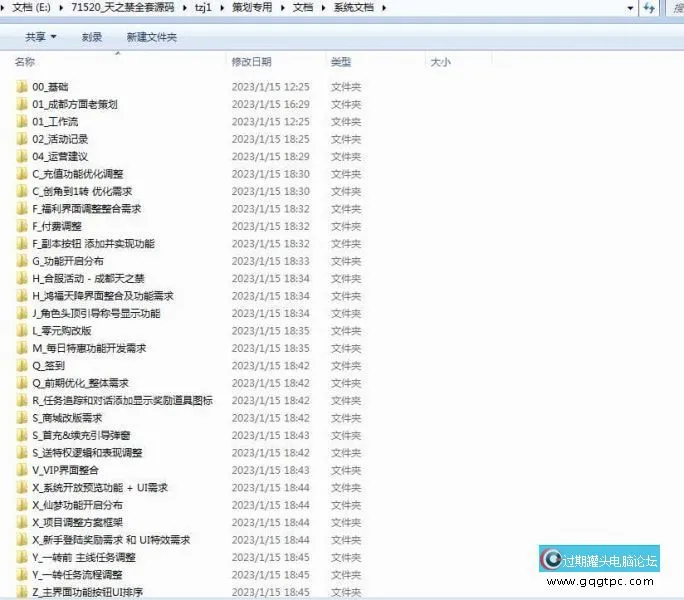Open the address bar history dropdown arrow

point(630,8)
